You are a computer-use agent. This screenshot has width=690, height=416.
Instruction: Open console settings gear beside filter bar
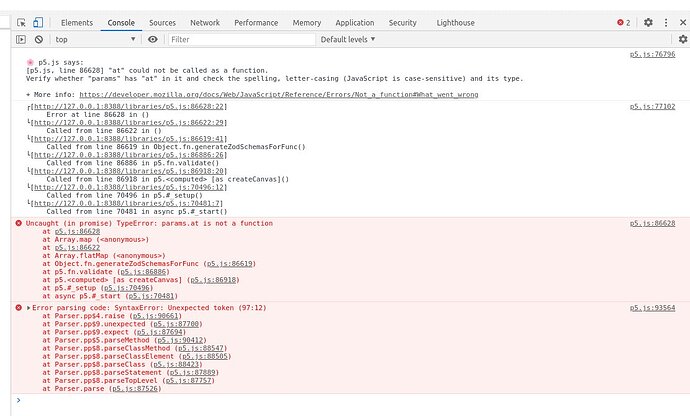[x=683, y=39]
